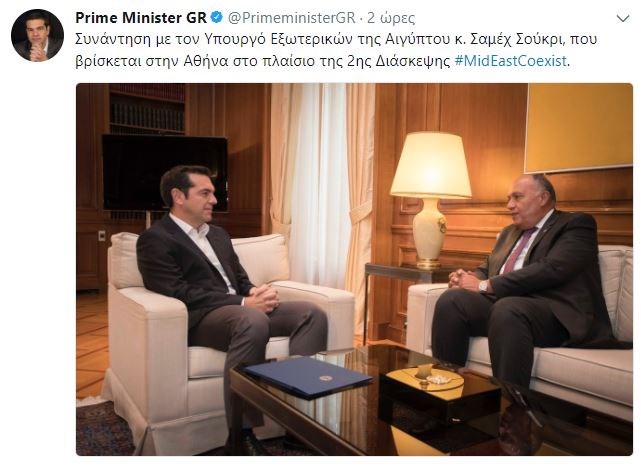The width and height of the screenshot is (641, 466).
Task: Open the #MidEastCoexist hashtag link
Action: coord(511,61)
